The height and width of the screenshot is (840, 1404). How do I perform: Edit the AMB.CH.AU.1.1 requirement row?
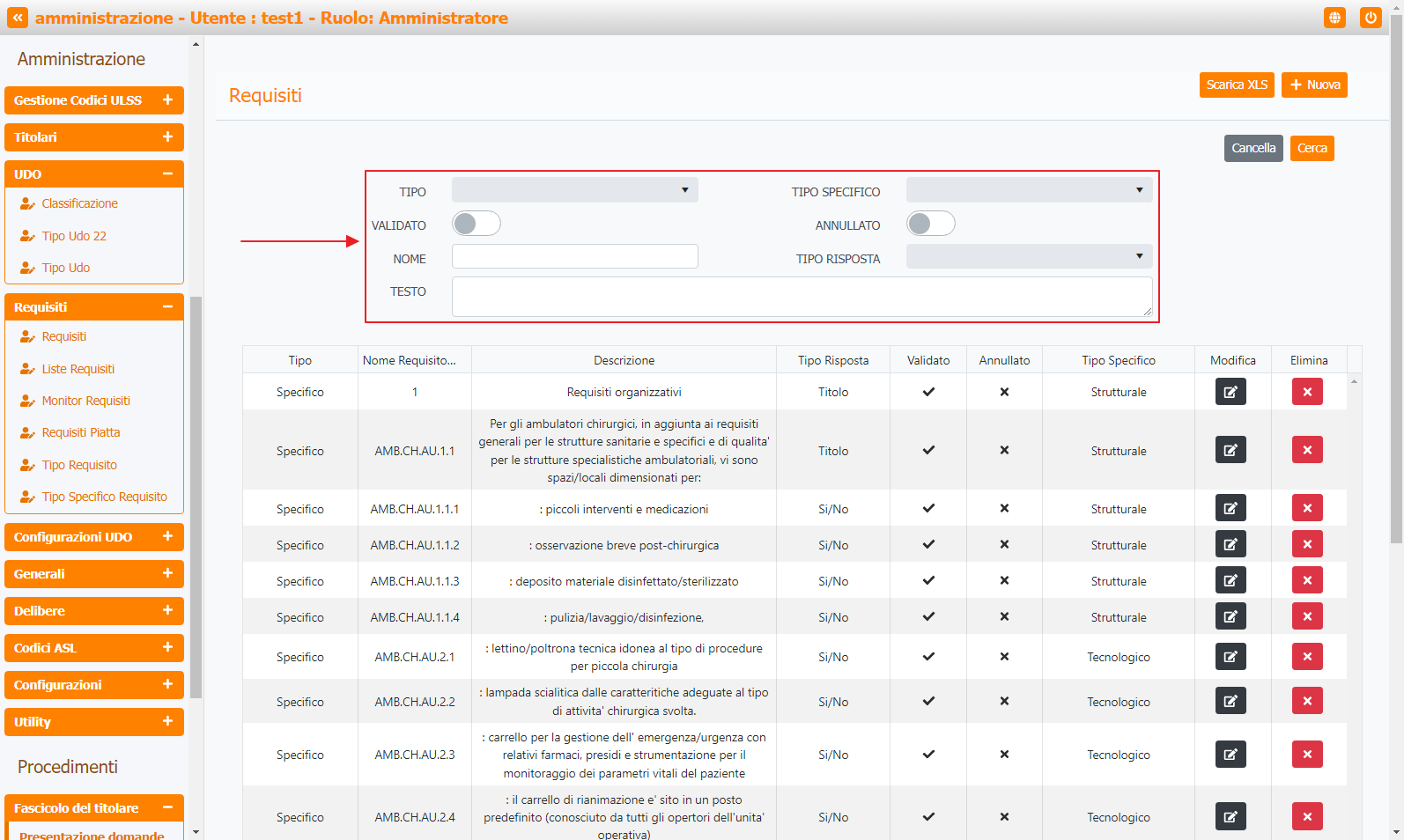click(x=1230, y=450)
